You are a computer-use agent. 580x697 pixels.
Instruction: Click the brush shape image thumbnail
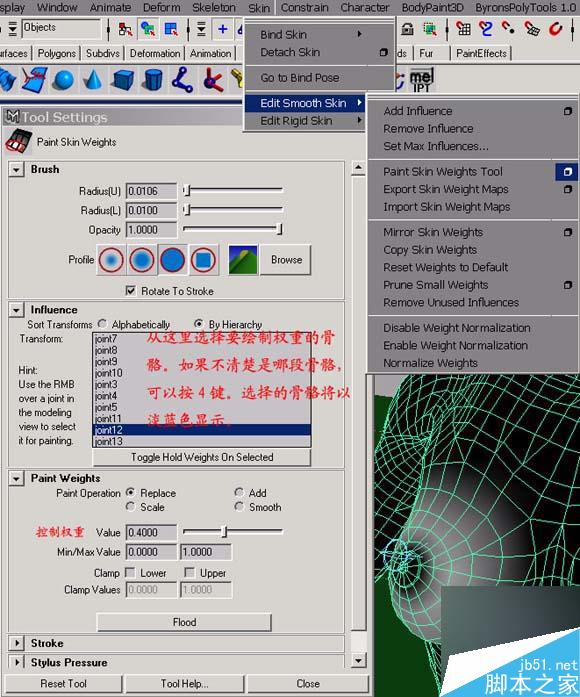[x=243, y=260]
